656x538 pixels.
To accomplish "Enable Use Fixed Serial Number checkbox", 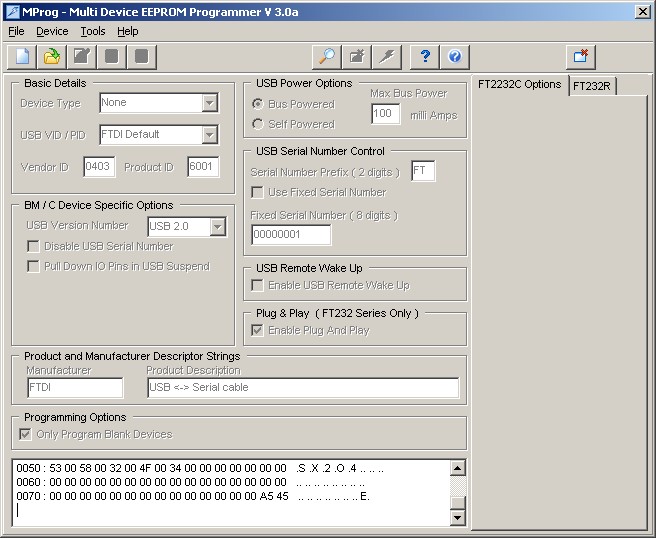I will tap(258, 192).
